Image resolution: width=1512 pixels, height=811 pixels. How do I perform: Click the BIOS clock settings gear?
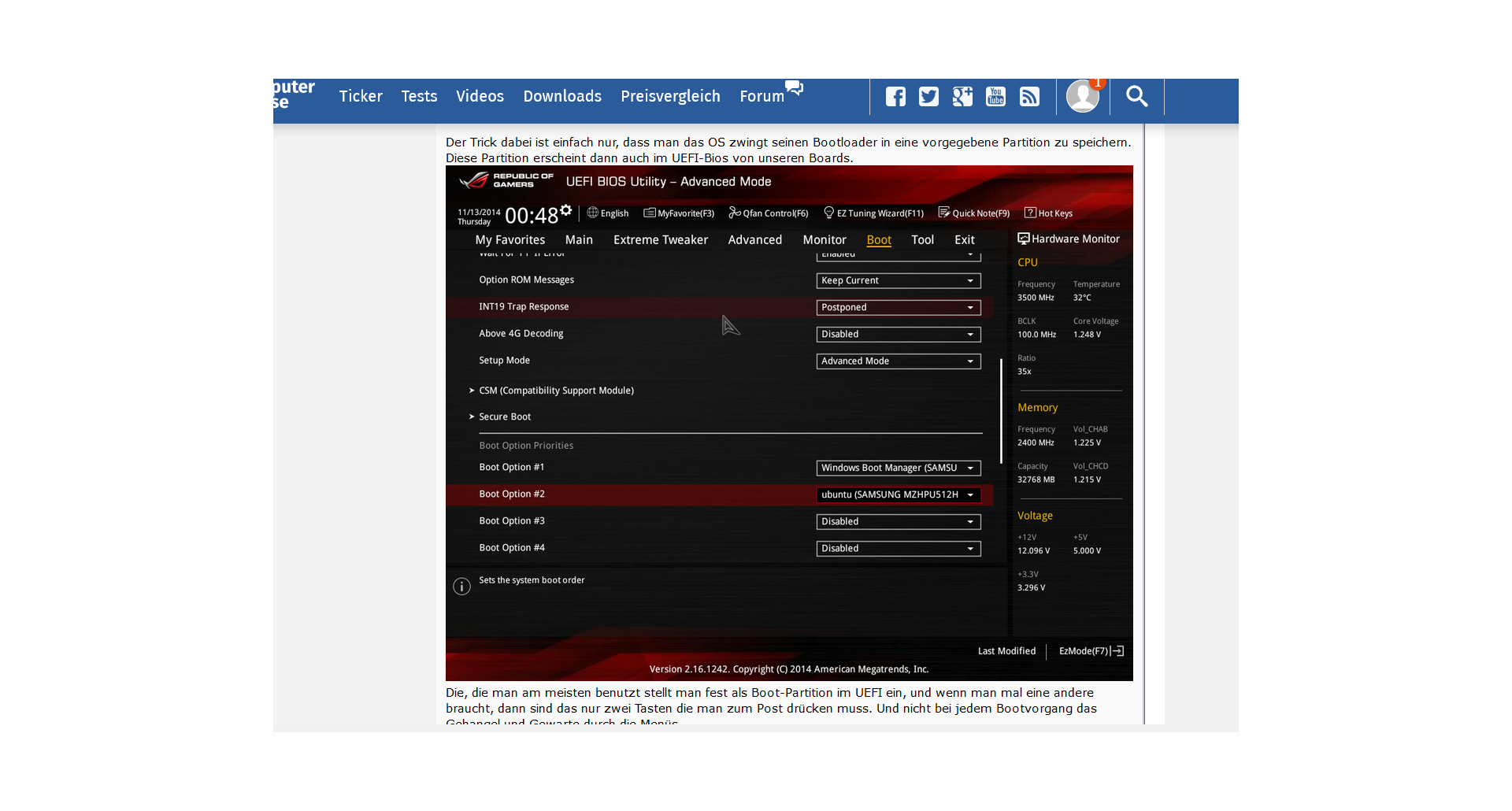point(565,209)
